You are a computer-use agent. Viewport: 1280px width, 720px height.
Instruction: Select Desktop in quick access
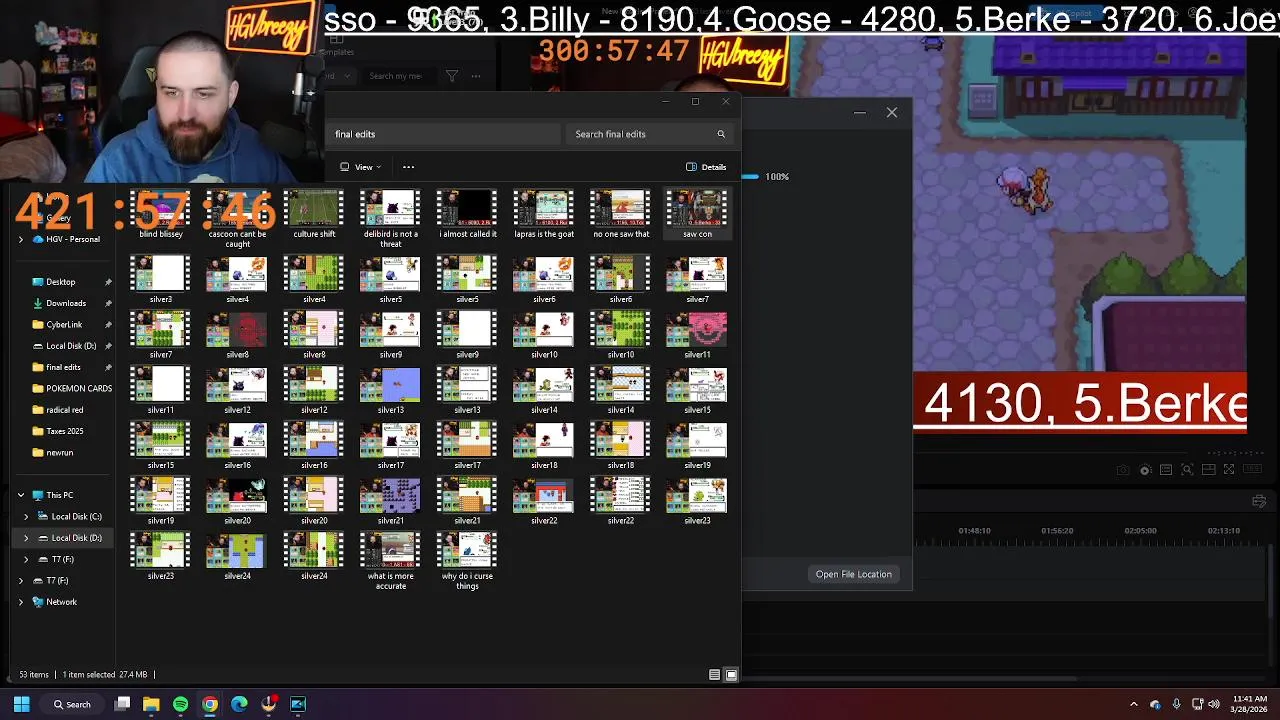click(x=60, y=282)
